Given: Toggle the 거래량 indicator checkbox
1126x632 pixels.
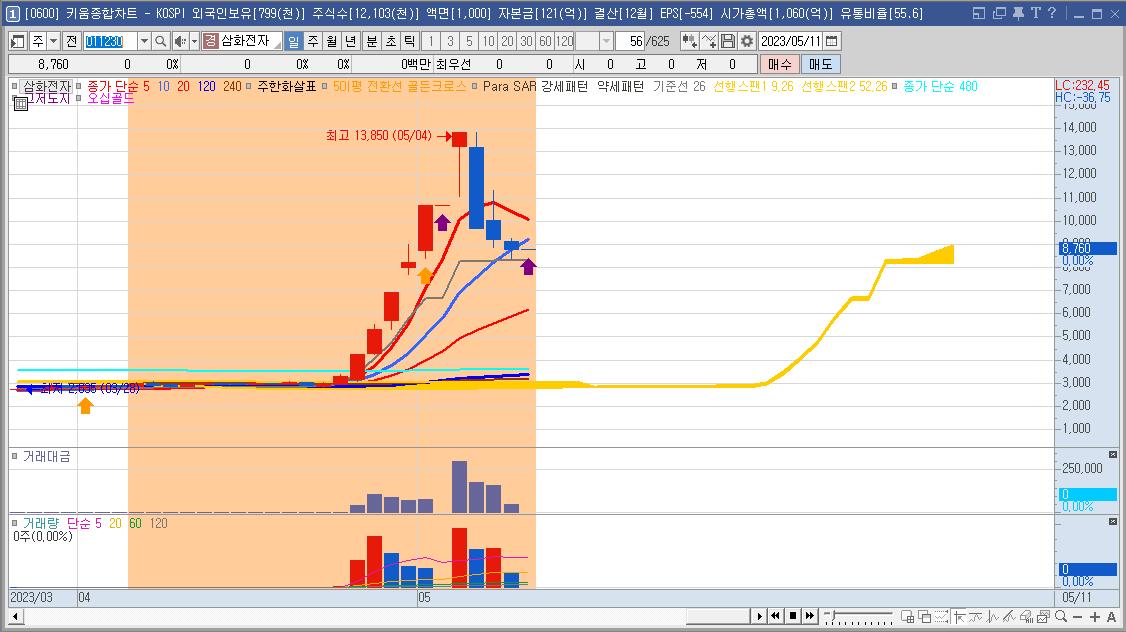Looking at the screenshot, I should pos(14,523).
